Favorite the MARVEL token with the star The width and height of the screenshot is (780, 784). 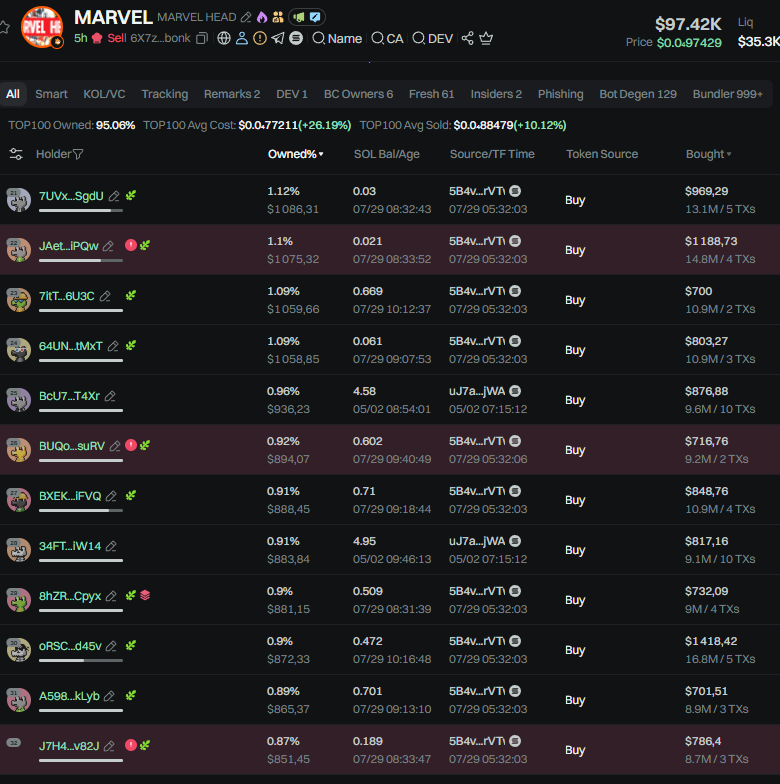(x=4, y=27)
